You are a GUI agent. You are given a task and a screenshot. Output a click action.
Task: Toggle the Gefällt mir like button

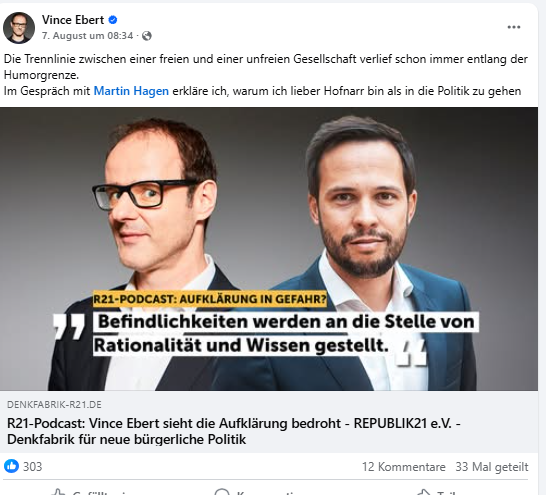click(x=89, y=492)
